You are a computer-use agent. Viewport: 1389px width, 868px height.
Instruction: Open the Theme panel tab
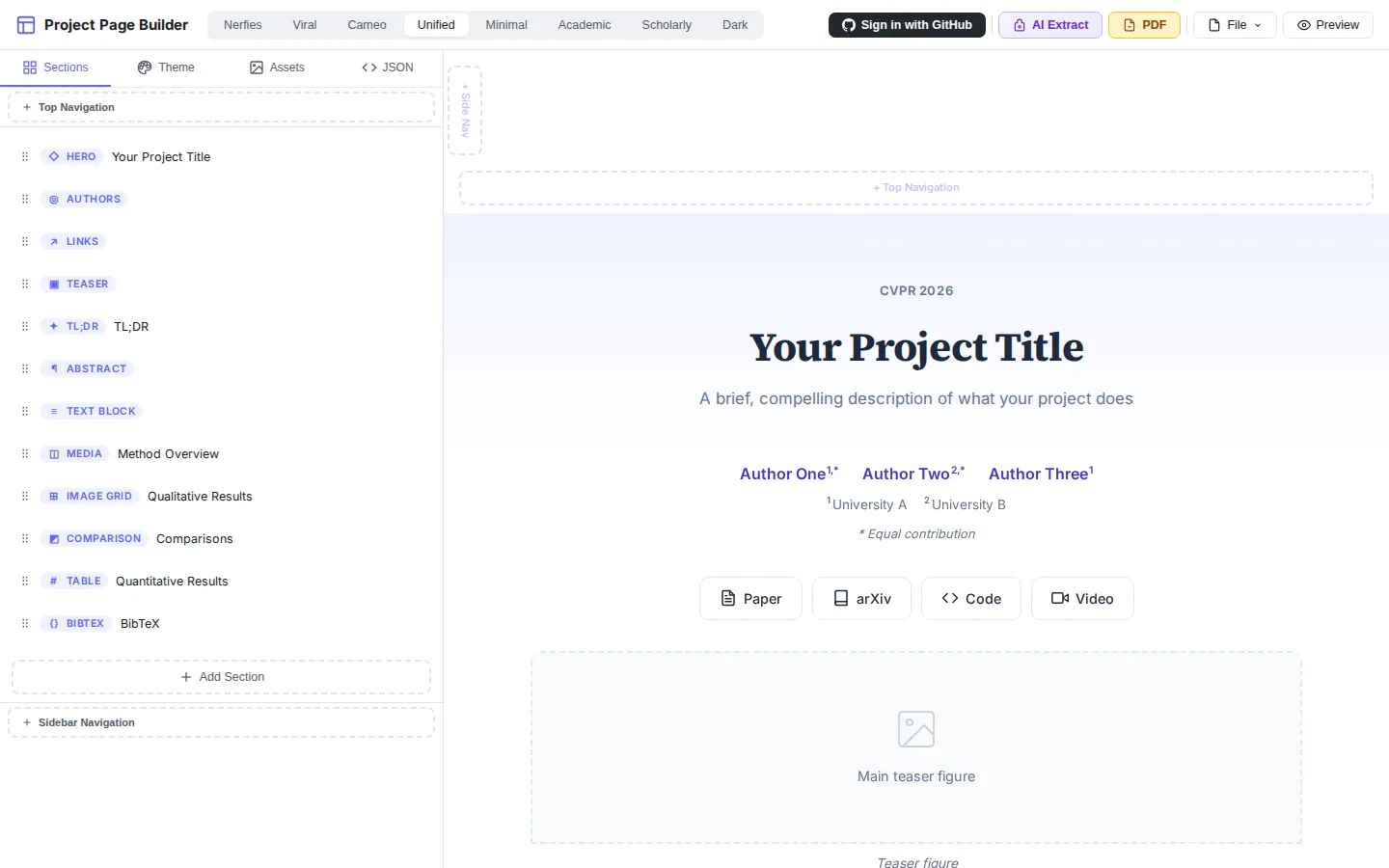166,68
